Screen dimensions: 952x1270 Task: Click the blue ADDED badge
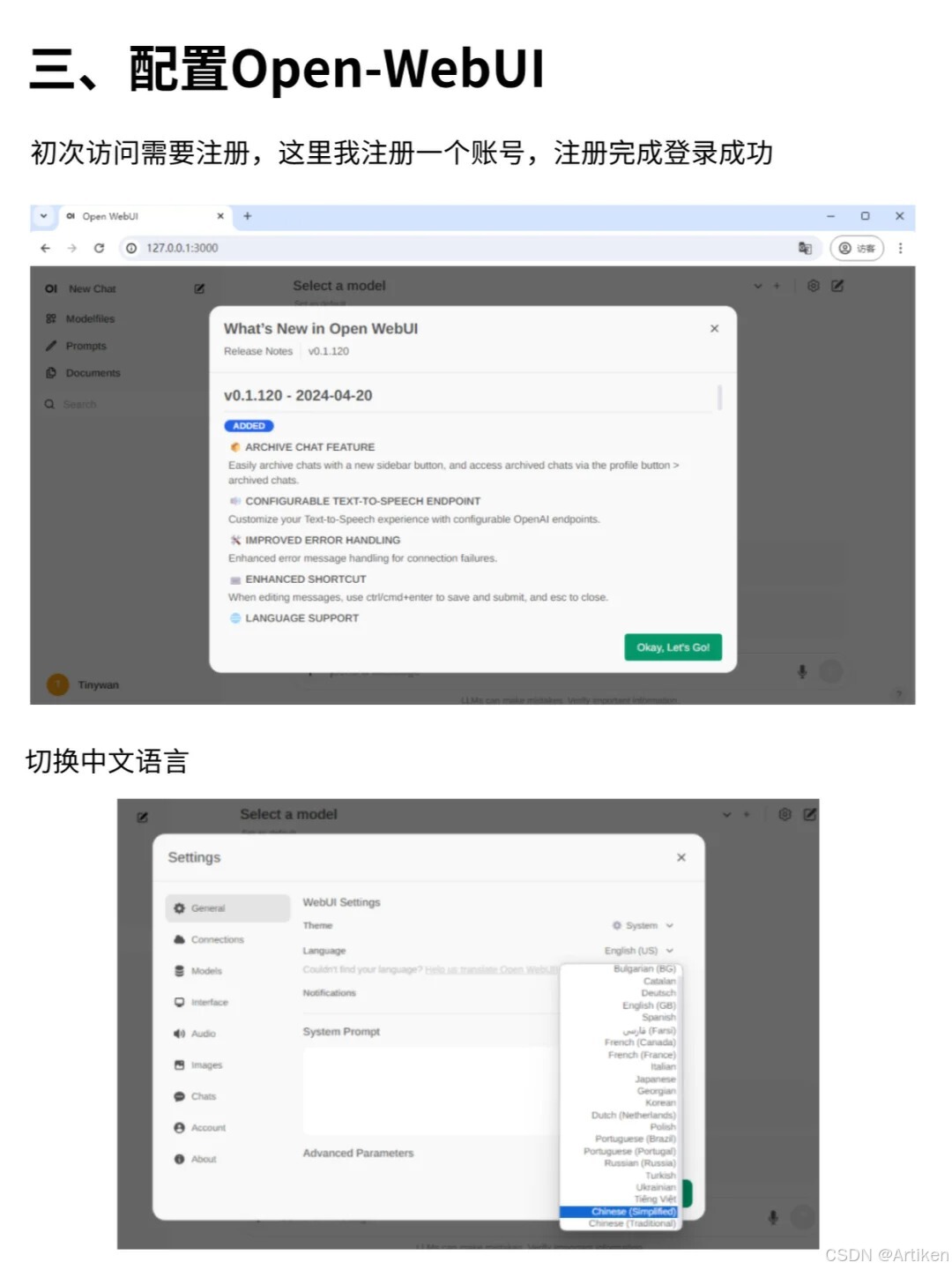click(249, 426)
